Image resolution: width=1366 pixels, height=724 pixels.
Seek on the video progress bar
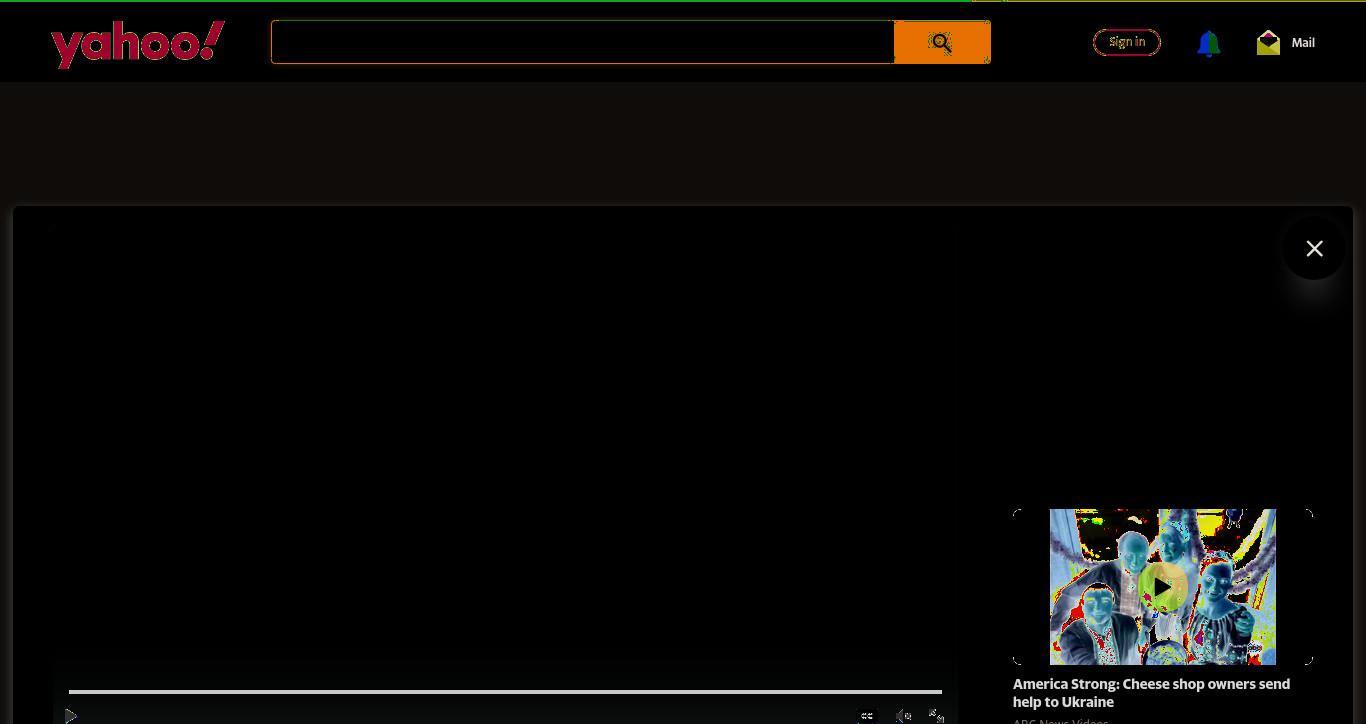(x=505, y=691)
